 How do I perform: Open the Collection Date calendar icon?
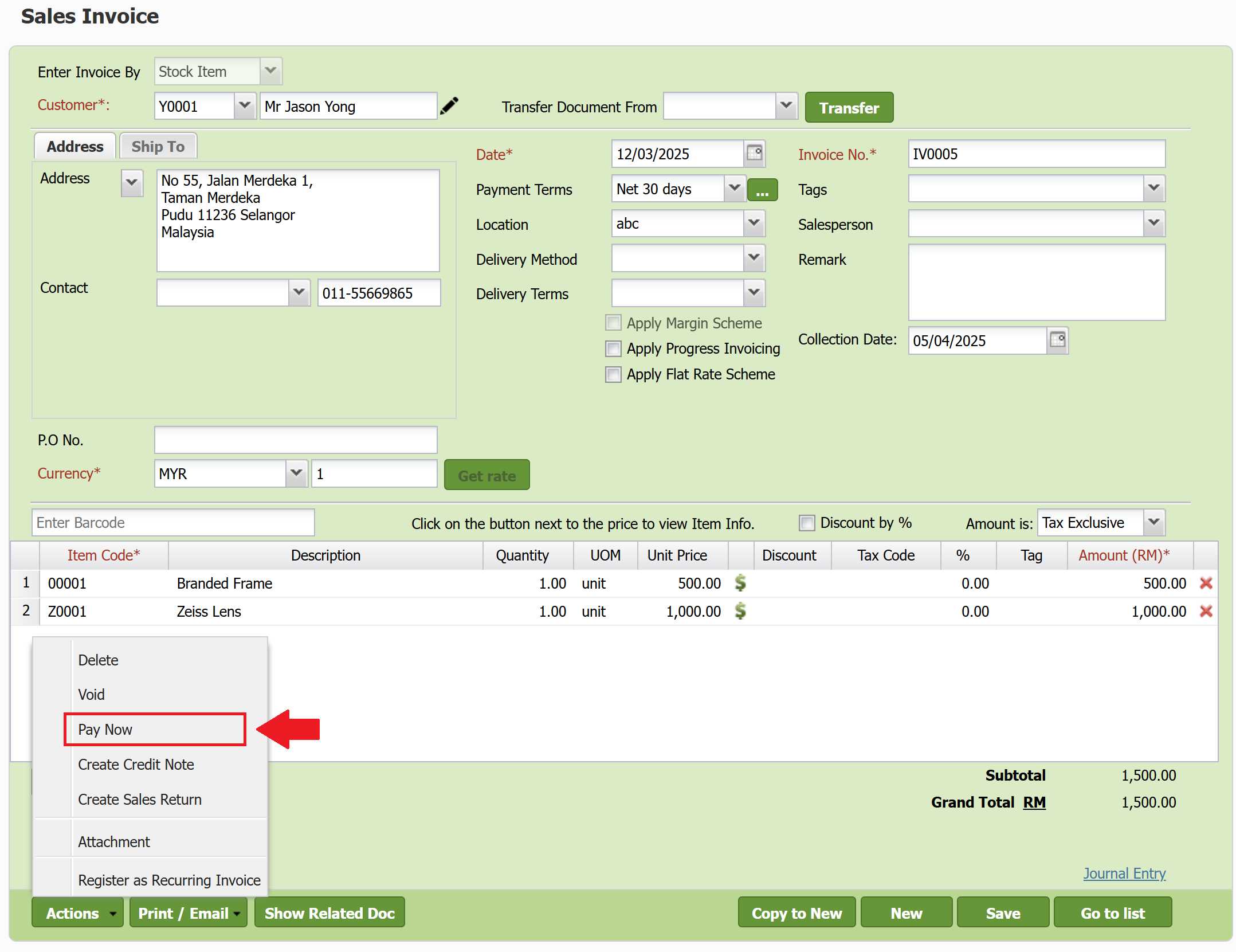click(x=1057, y=340)
